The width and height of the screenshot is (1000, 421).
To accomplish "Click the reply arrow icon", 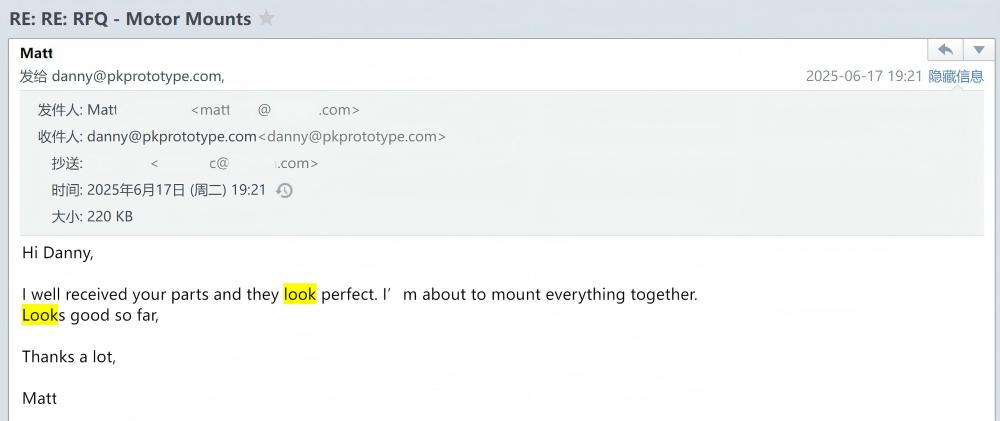I will pyautogui.click(x=945, y=50).
